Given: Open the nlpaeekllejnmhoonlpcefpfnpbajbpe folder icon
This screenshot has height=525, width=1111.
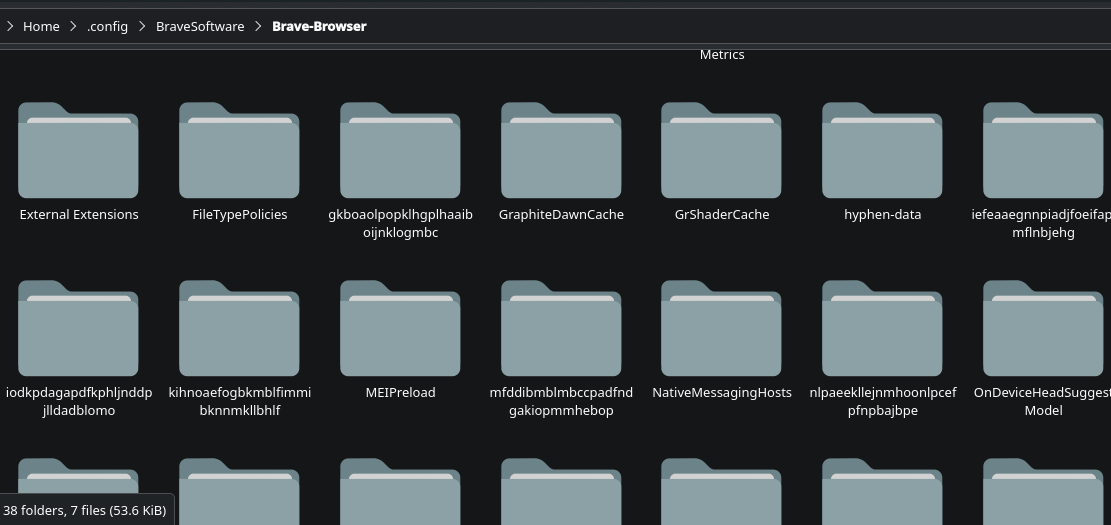Looking at the screenshot, I should (x=882, y=328).
